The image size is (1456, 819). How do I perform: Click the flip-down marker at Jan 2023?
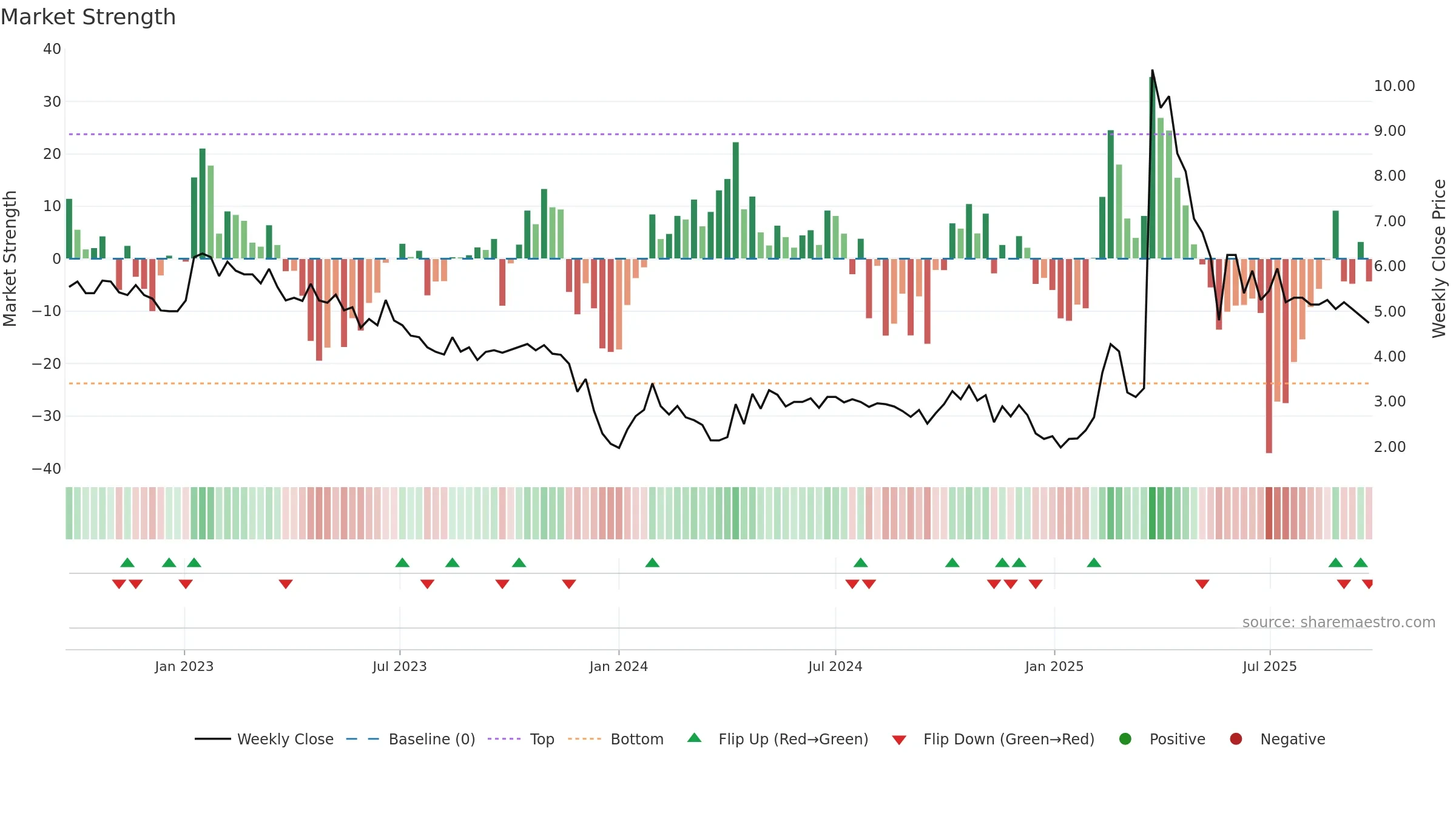[186, 584]
